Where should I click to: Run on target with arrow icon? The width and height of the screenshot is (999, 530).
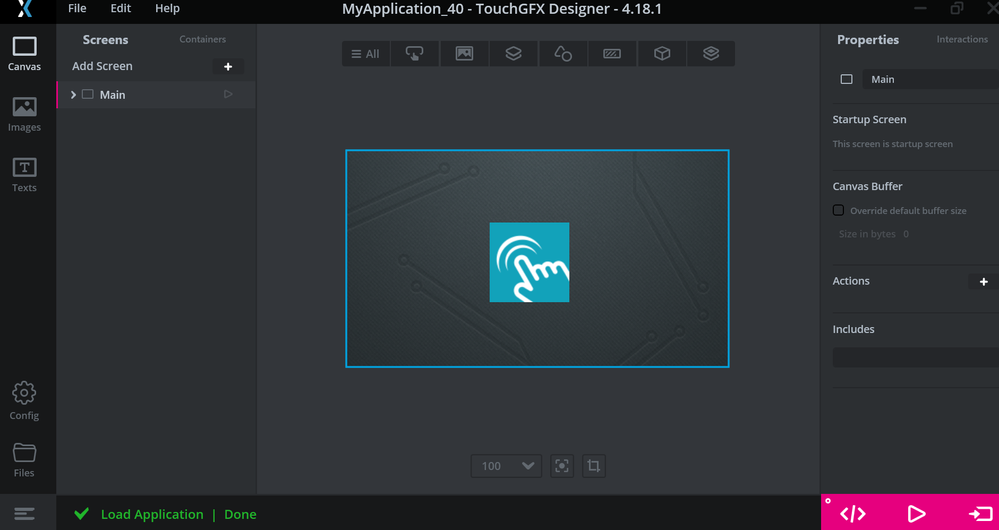pos(981,513)
